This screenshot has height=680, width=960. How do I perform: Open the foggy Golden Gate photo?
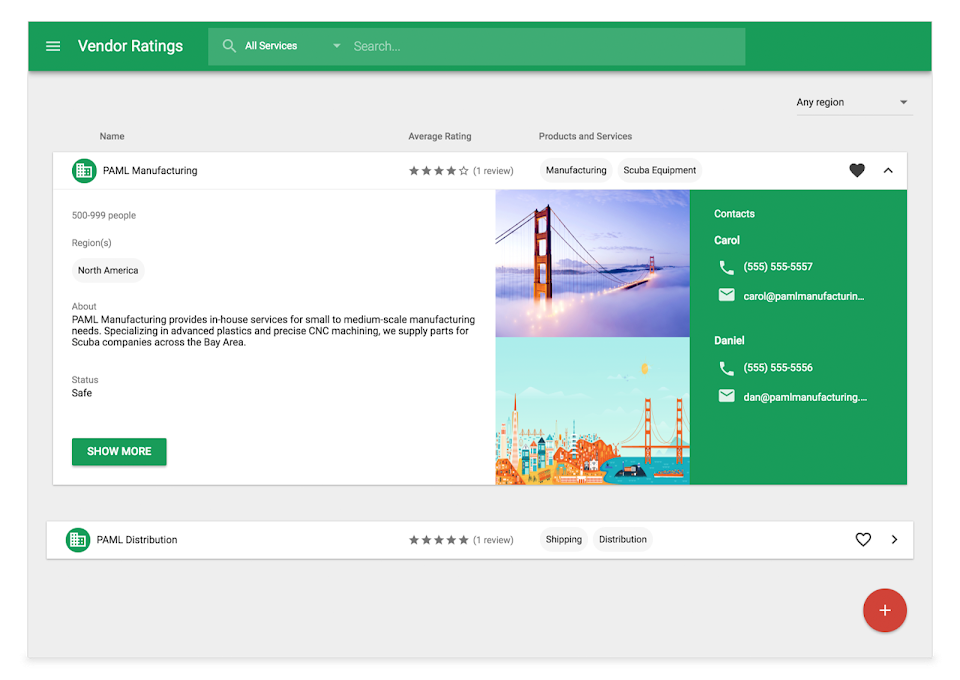(x=593, y=263)
